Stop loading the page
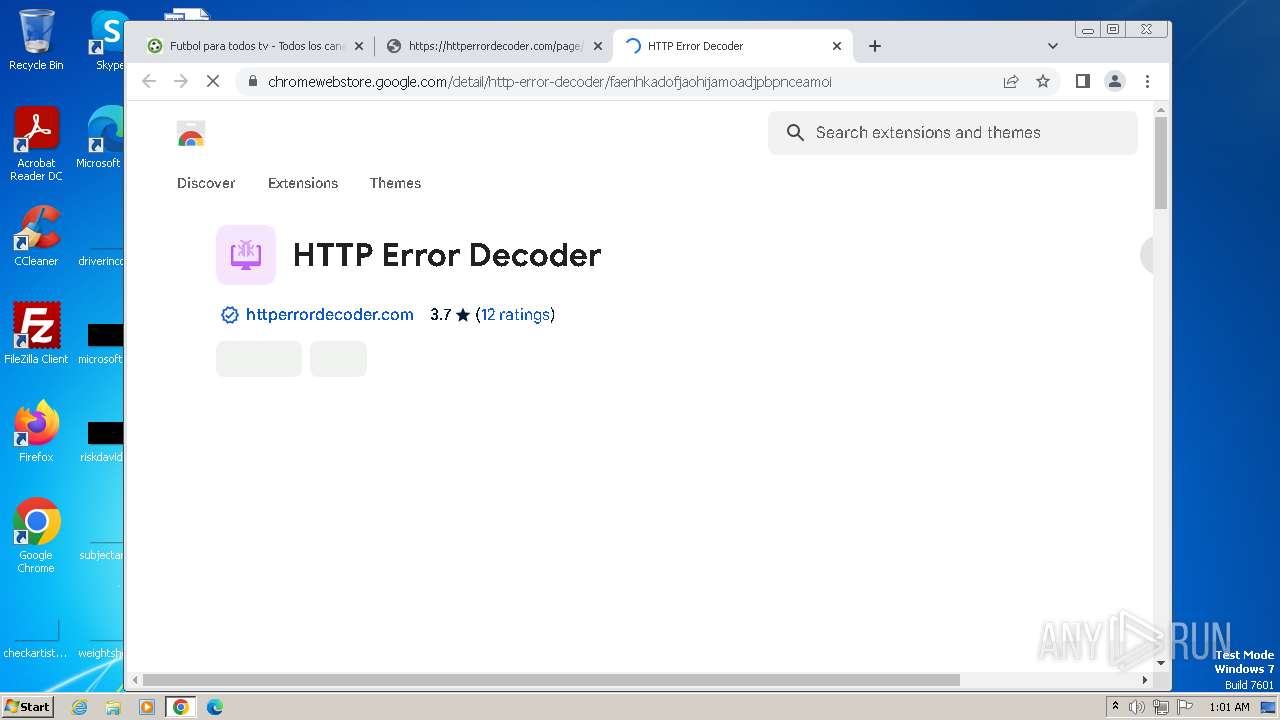 click(x=212, y=81)
